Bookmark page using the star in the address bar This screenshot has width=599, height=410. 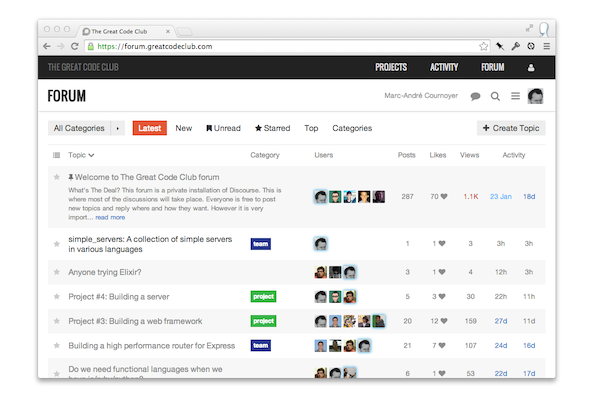pyautogui.click(x=484, y=46)
